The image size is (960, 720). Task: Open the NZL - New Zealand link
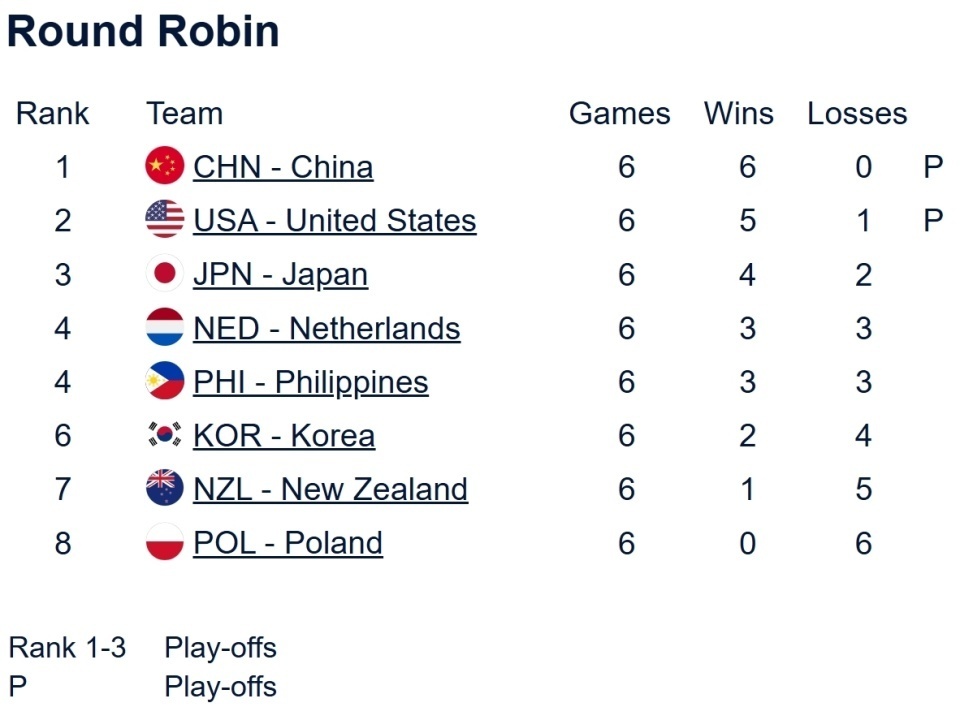[330, 489]
